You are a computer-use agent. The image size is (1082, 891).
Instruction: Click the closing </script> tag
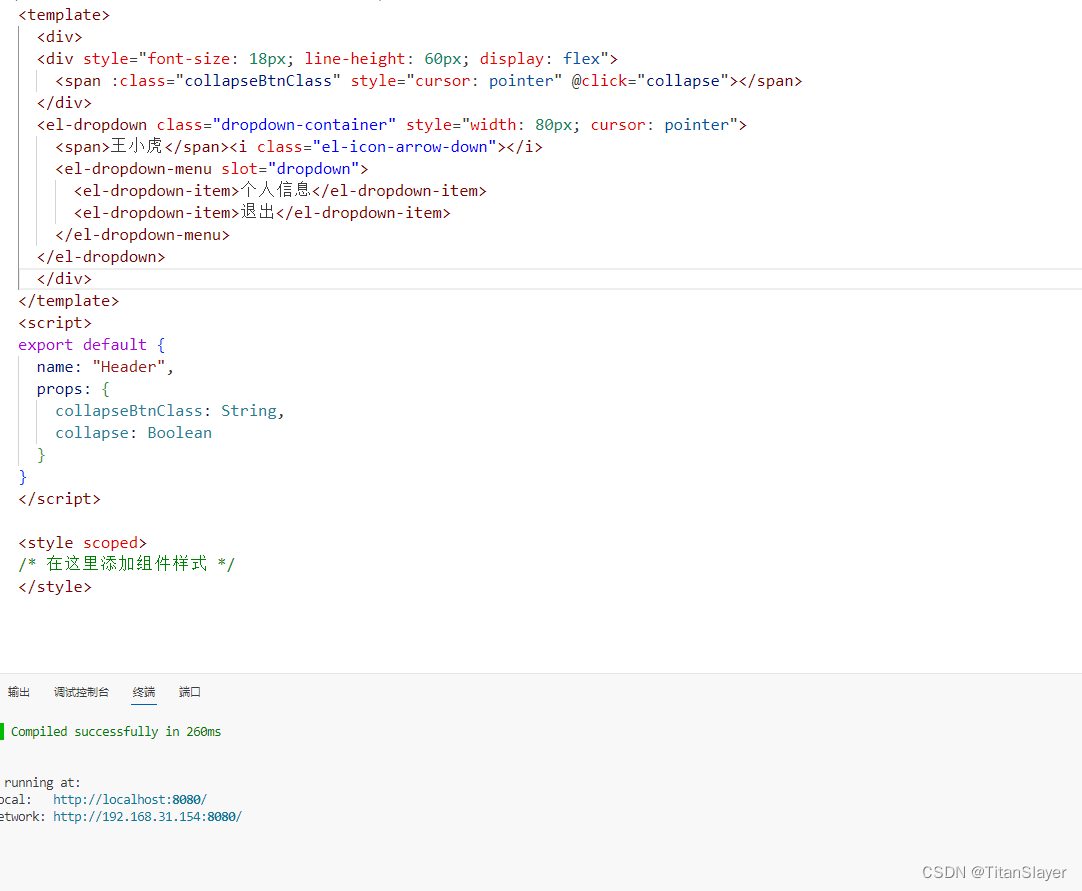click(x=59, y=498)
